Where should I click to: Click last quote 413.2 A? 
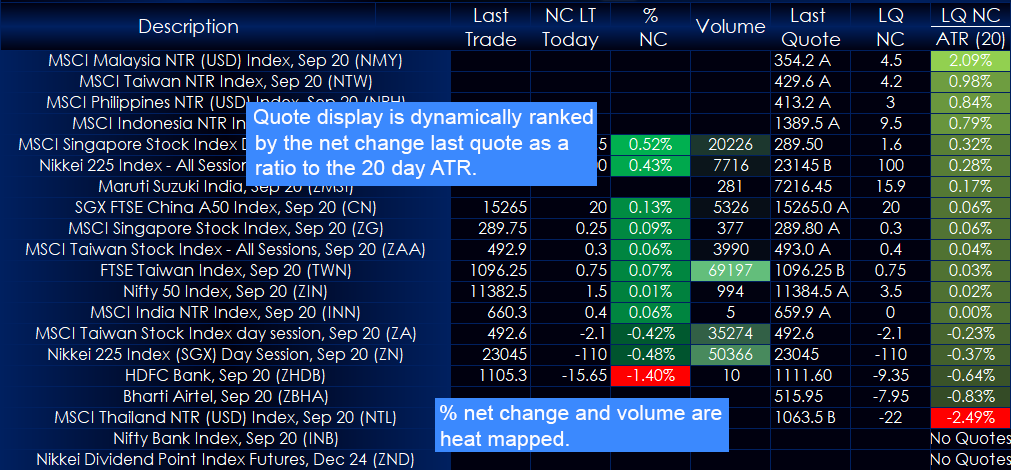tap(810, 103)
